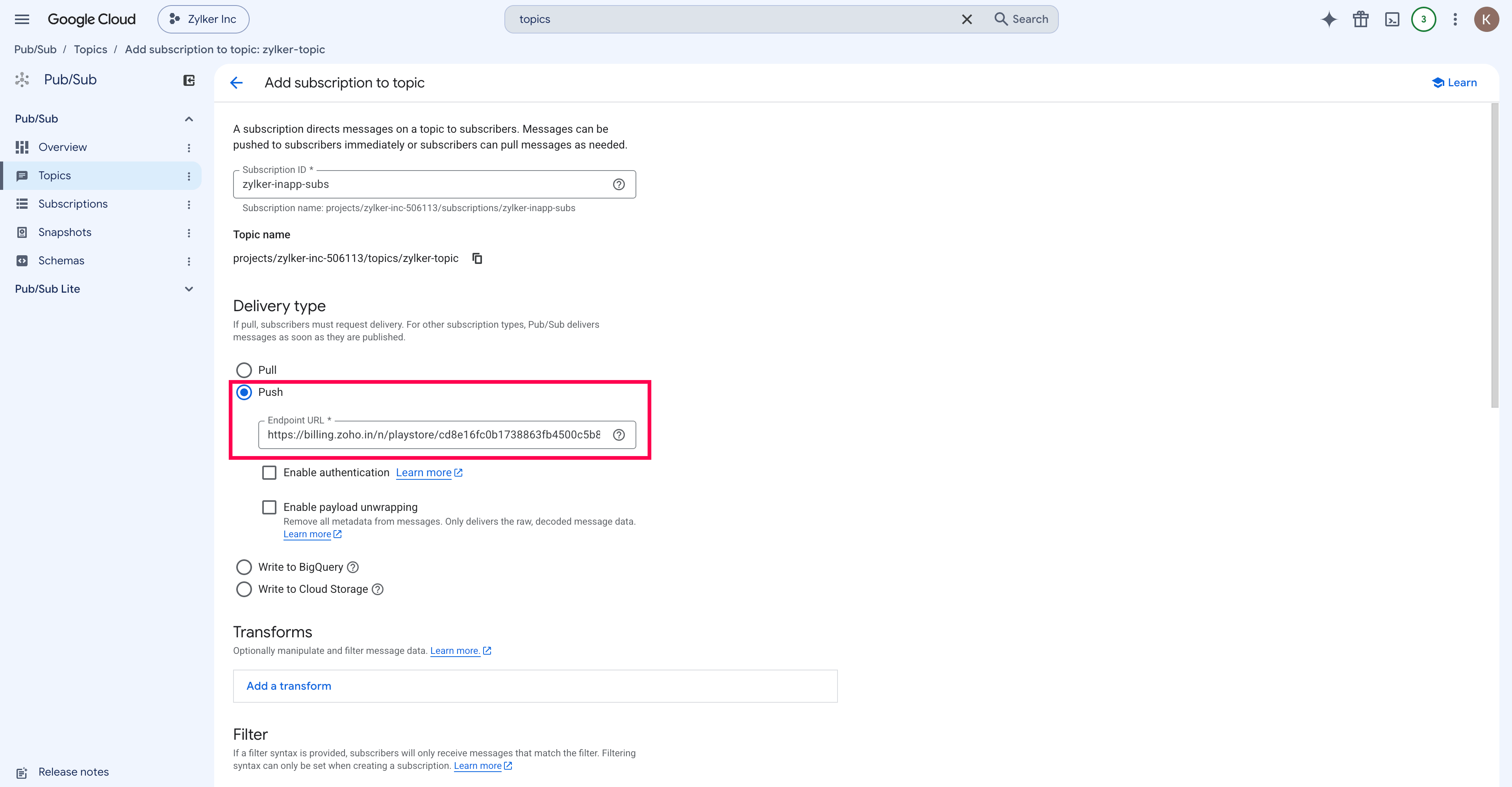This screenshot has height=787, width=1512.
Task: Select the Push delivery type
Action: pyautogui.click(x=244, y=392)
